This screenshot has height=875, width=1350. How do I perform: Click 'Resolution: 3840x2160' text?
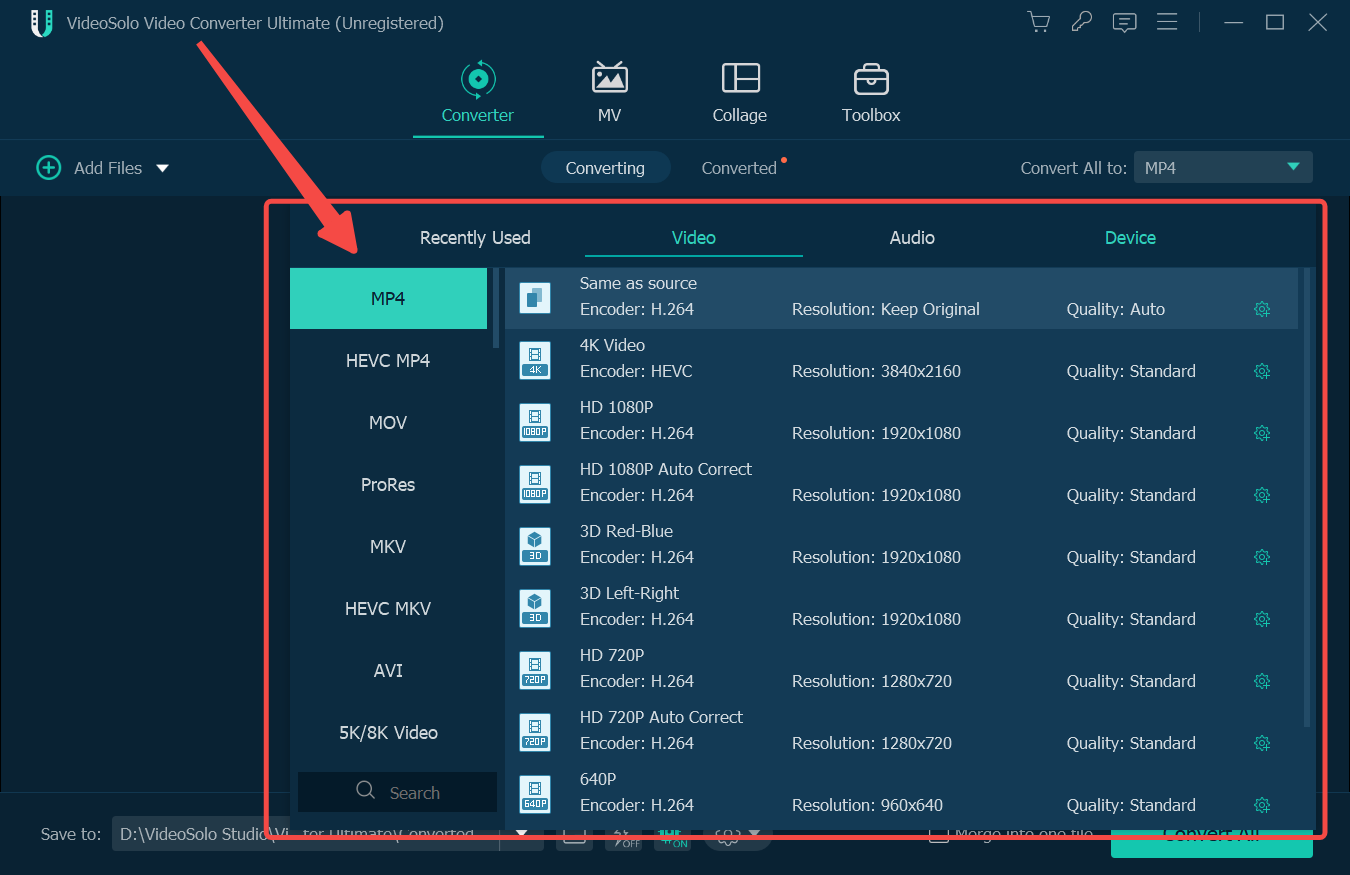[876, 371]
